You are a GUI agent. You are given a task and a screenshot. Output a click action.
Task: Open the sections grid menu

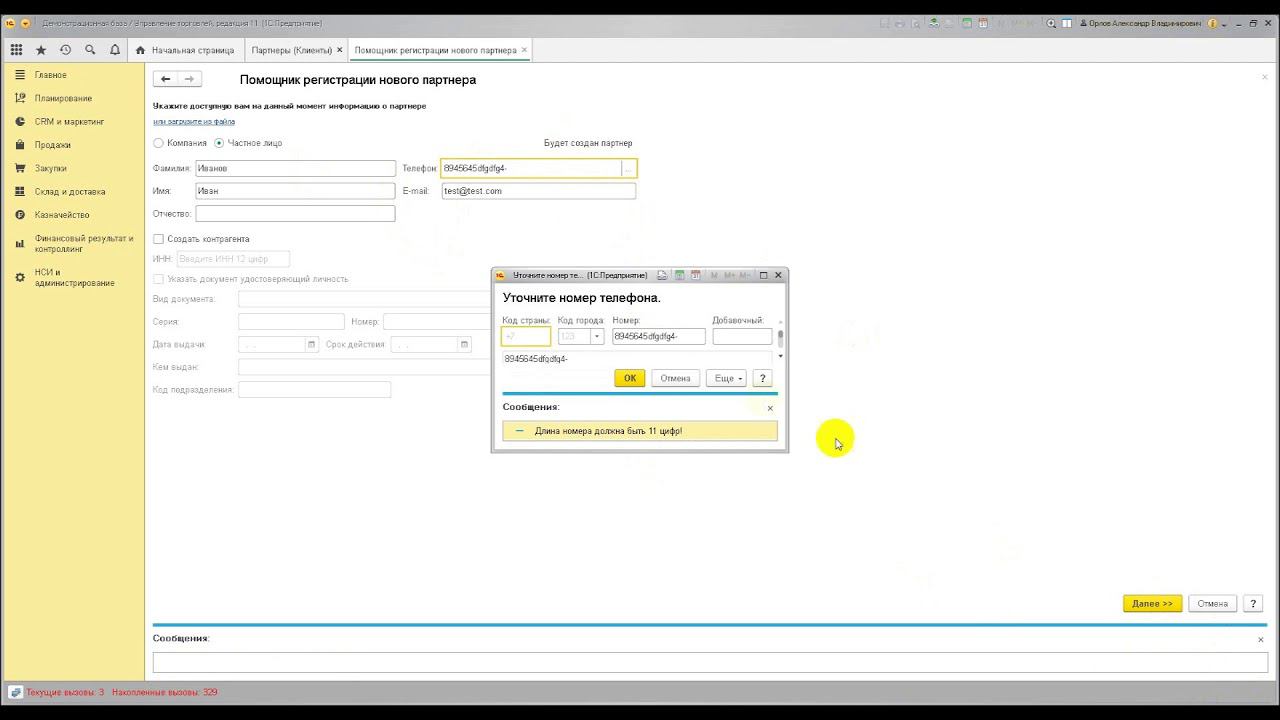coord(16,50)
